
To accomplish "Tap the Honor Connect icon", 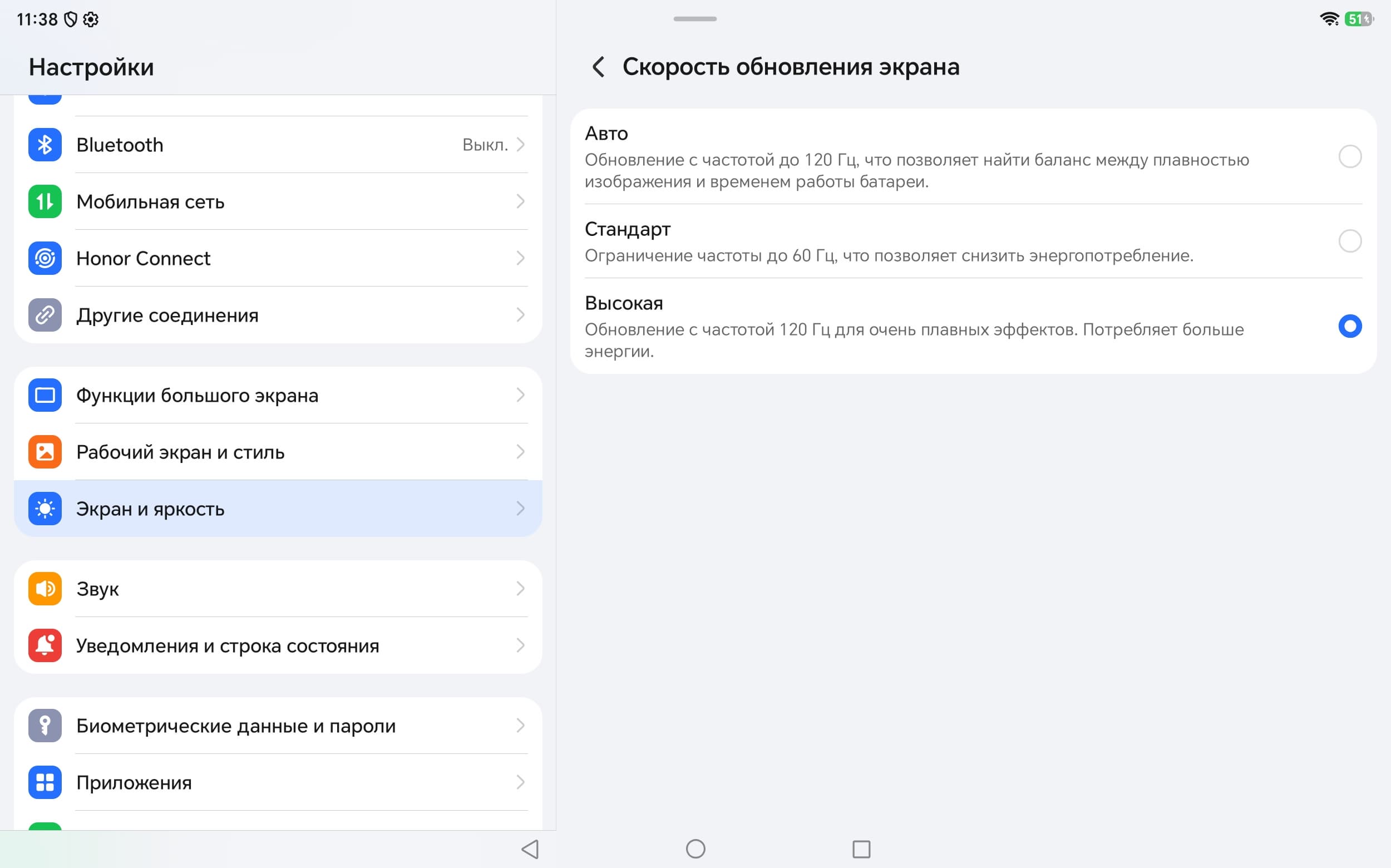I will pos(45,258).
